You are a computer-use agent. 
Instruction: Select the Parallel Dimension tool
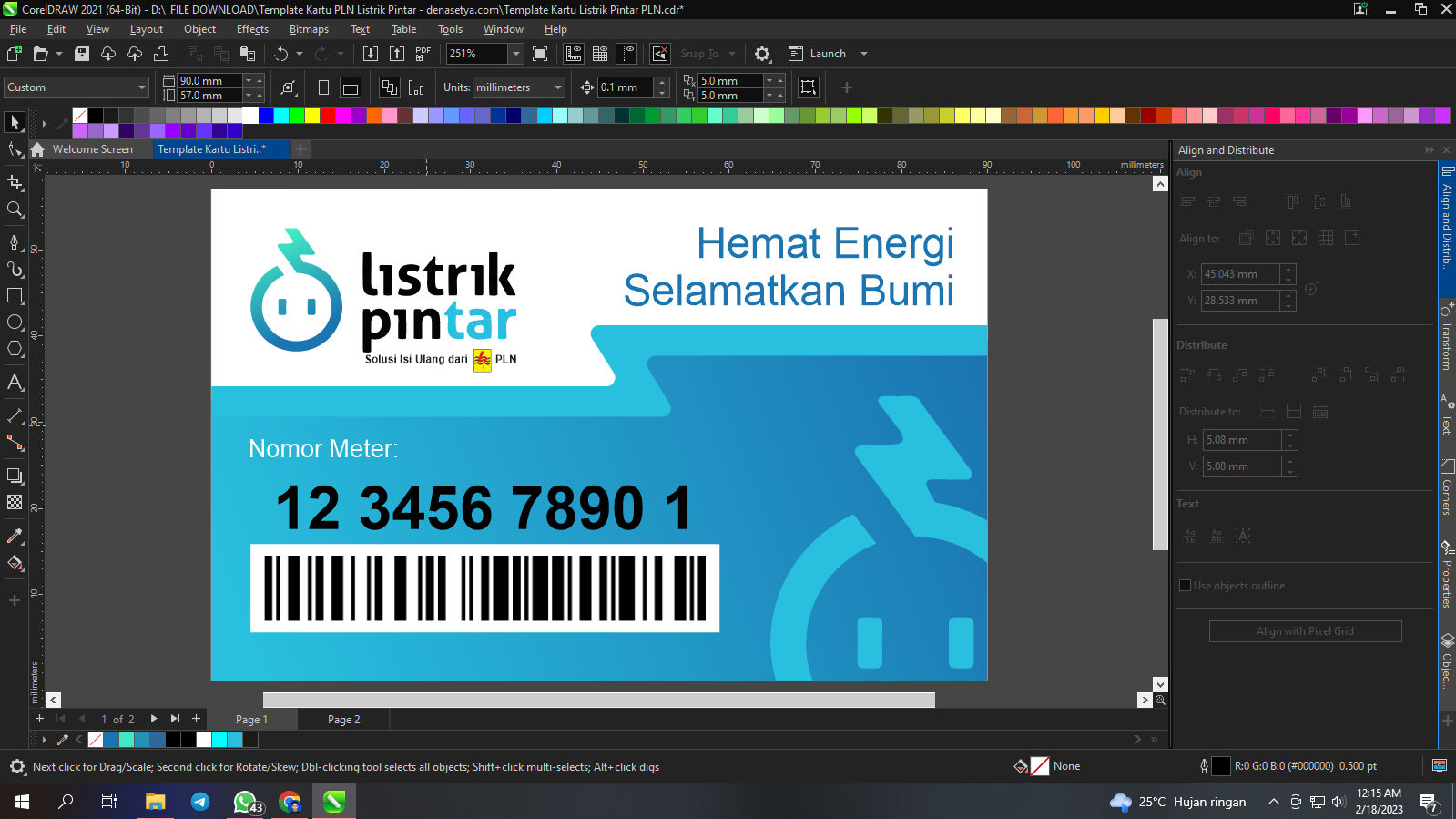point(15,415)
